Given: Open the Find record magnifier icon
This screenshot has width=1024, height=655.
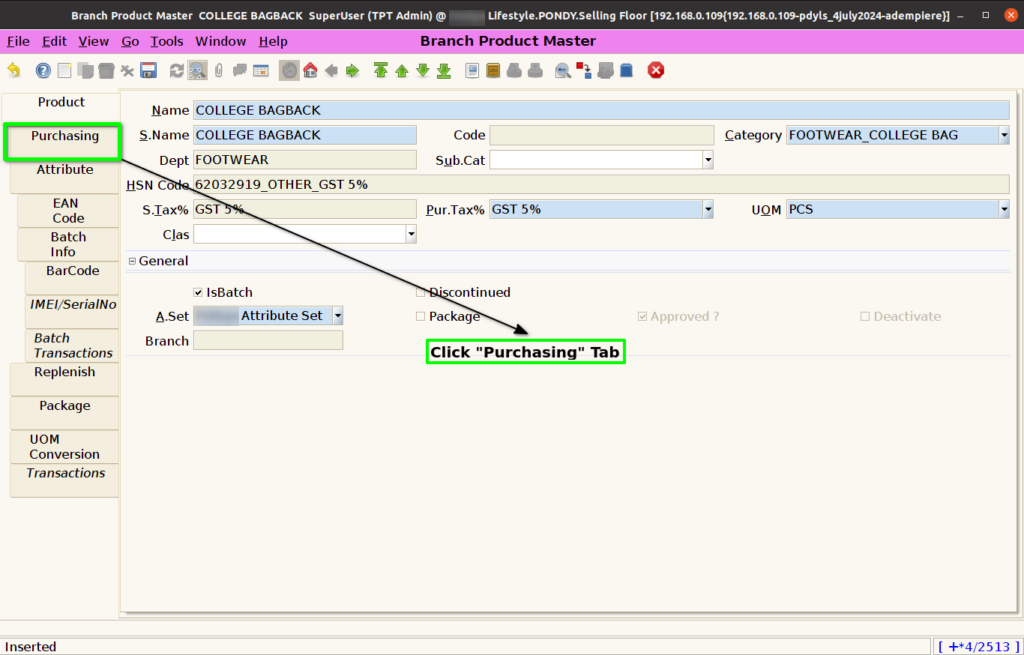Looking at the screenshot, I should tap(197, 71).
